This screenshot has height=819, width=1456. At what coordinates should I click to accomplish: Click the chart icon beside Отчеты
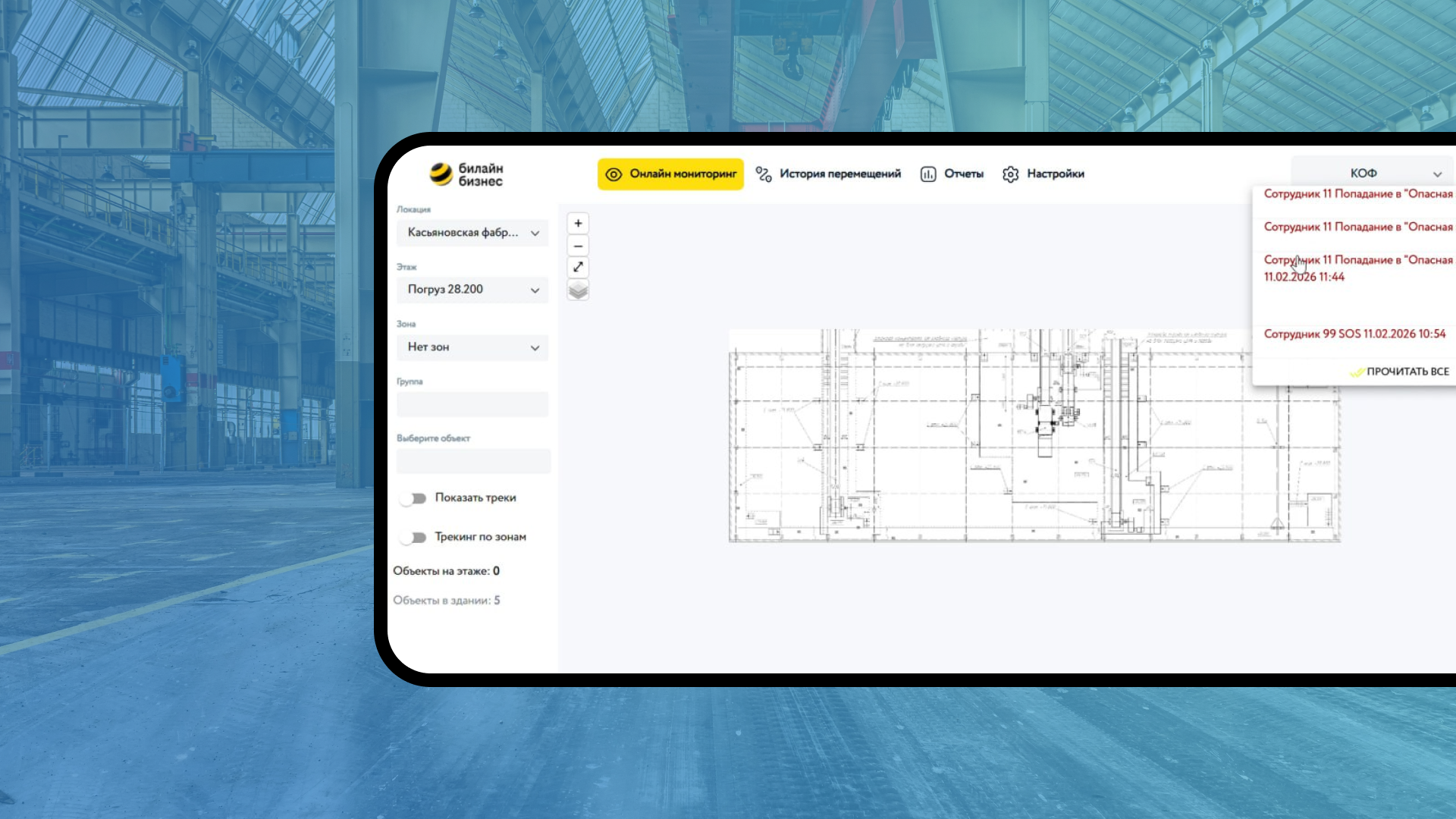tap(927, 174)
